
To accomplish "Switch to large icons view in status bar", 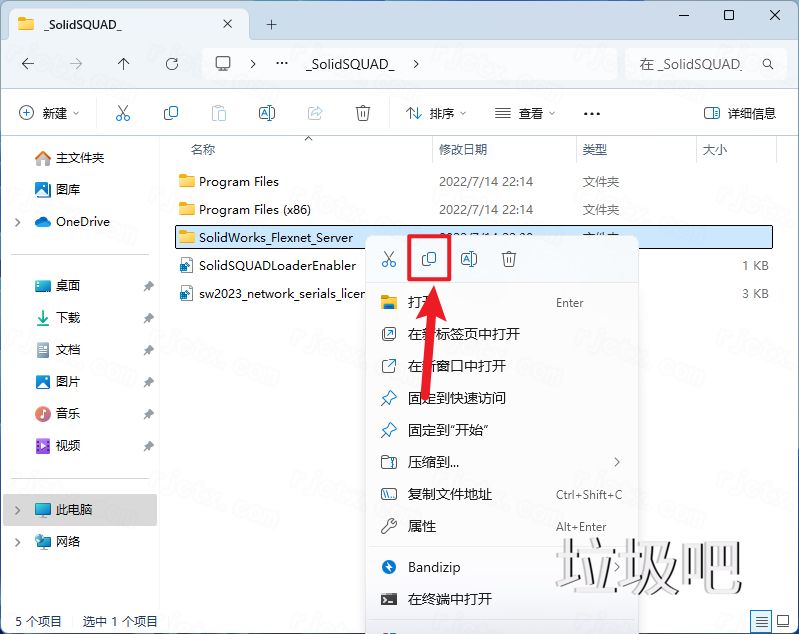I will coord(783,621).
